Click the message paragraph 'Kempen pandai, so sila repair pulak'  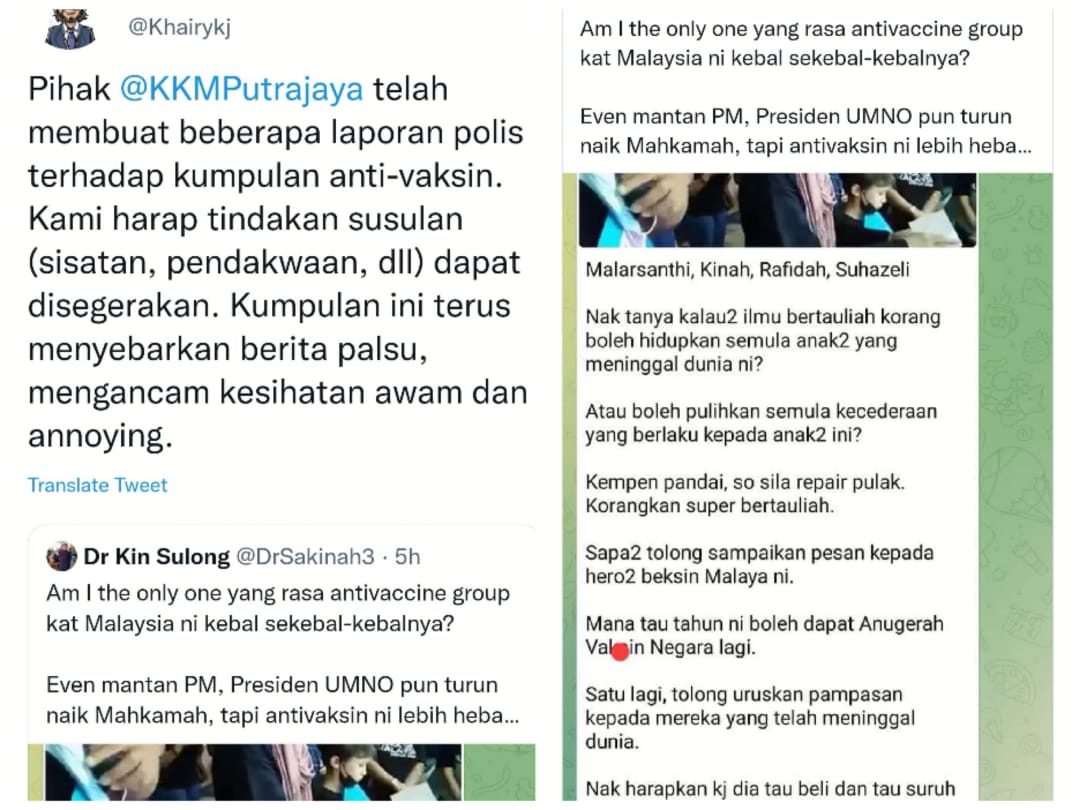pos(745,494)
